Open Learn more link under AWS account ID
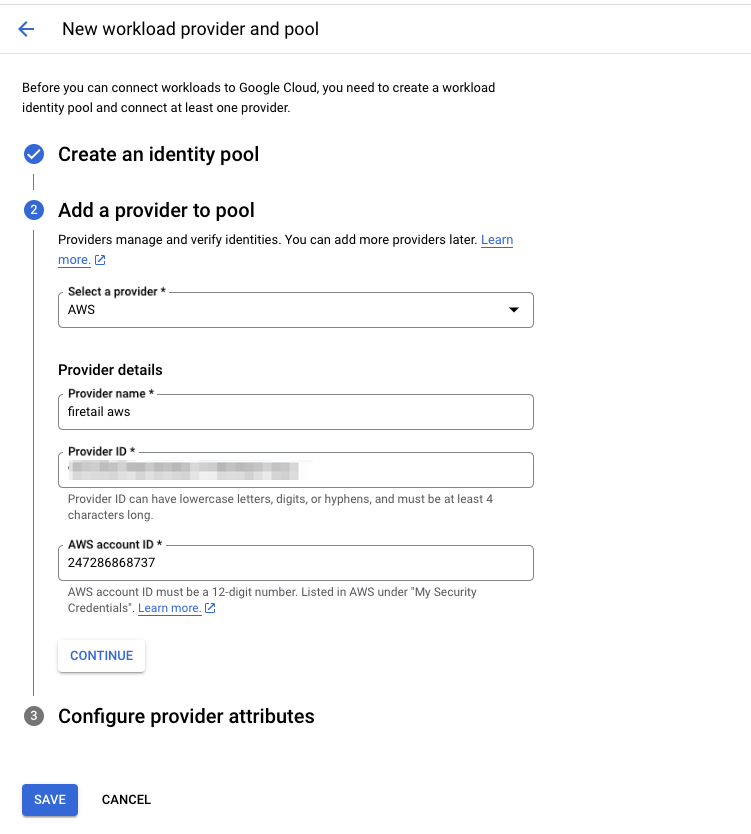The image size is (751, 834). click(x=168, y=608)
